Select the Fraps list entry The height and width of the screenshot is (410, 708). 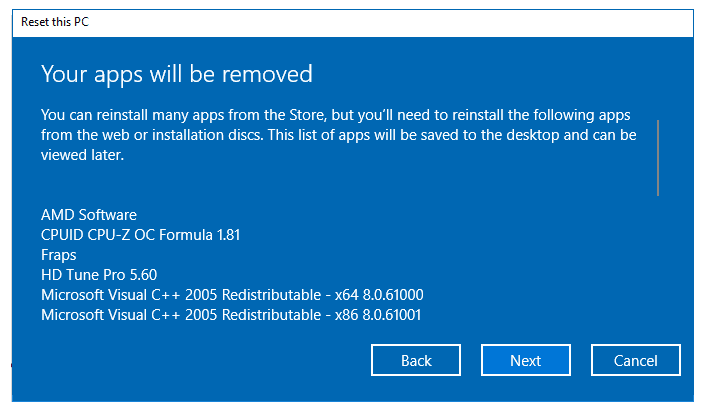59,255
